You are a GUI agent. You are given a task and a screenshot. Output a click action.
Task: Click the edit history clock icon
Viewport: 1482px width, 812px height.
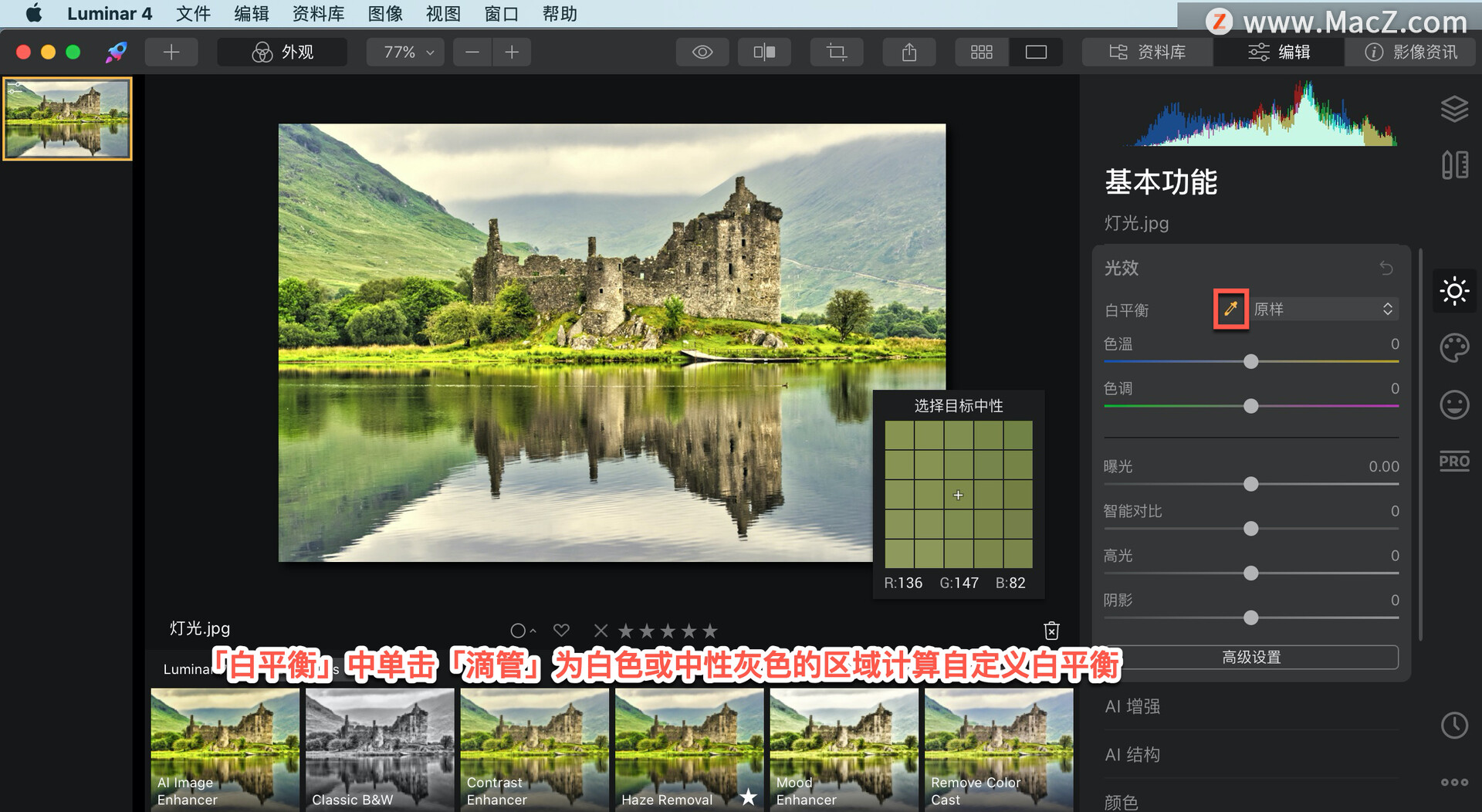tap(1454, 726)
